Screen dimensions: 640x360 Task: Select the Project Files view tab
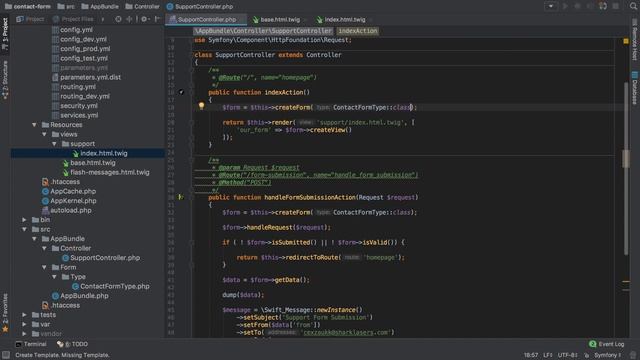coord(74,19)
